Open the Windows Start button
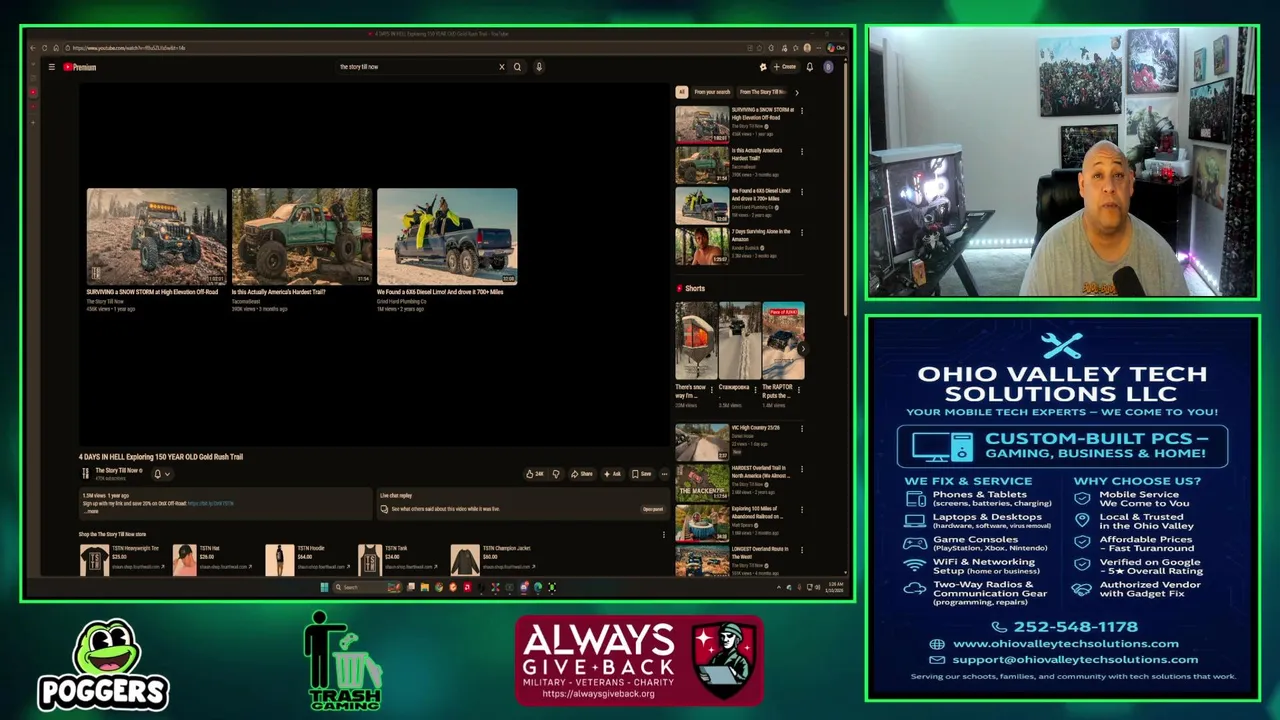 point(324,588)
